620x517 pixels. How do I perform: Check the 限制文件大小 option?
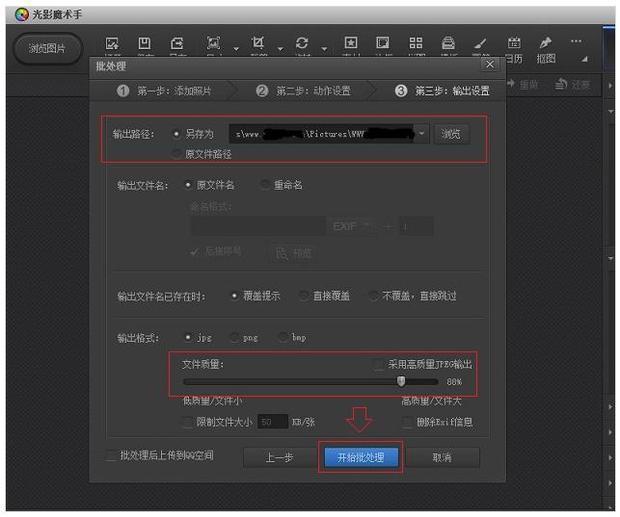[x=189, y=422]
